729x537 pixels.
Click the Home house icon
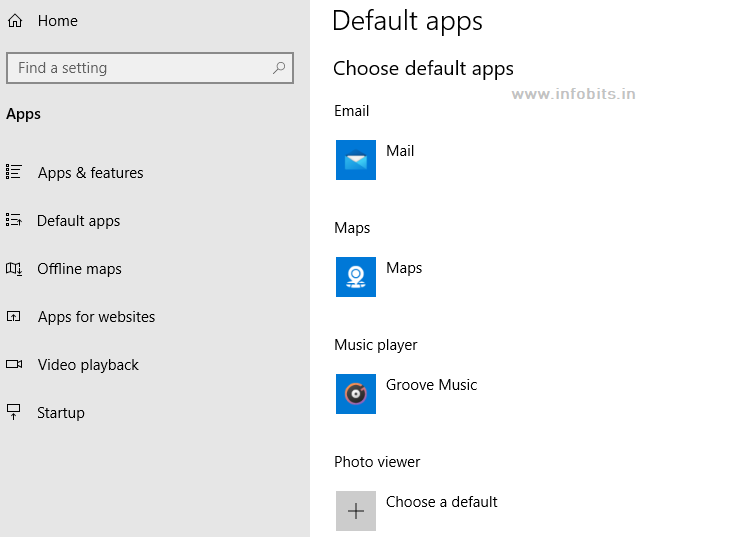15,20
